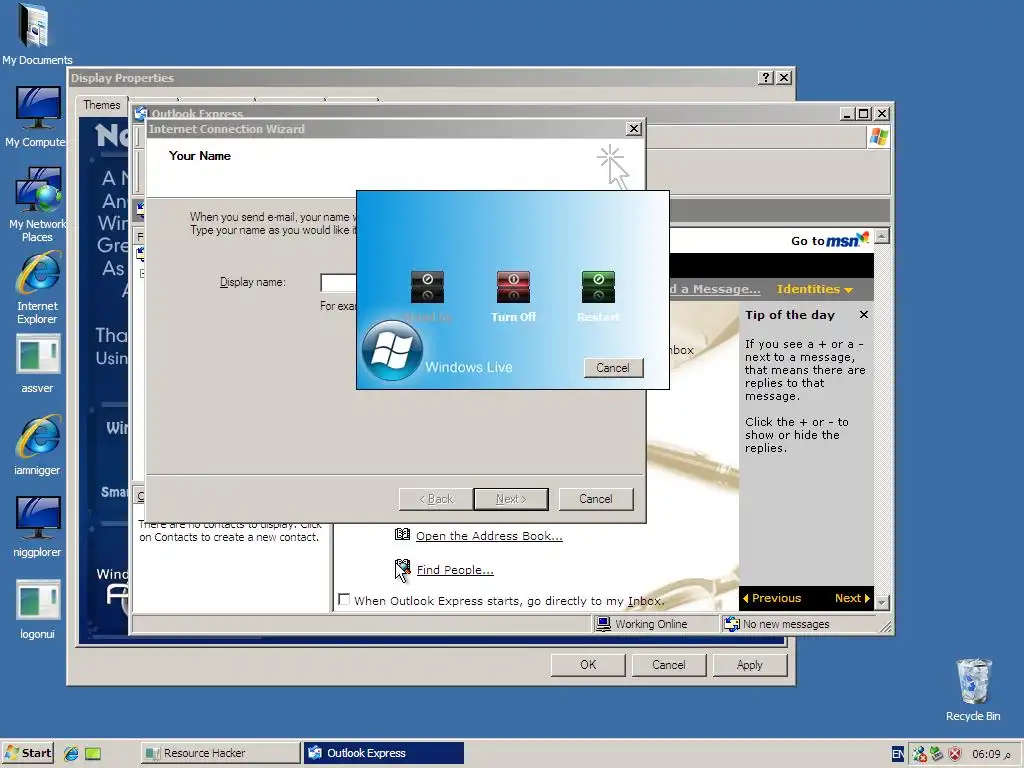Click Cancel in Internet Connection Wizard
Viewport: 1024px width, 768px height.
pyautogui.click(x=596, y=499)
